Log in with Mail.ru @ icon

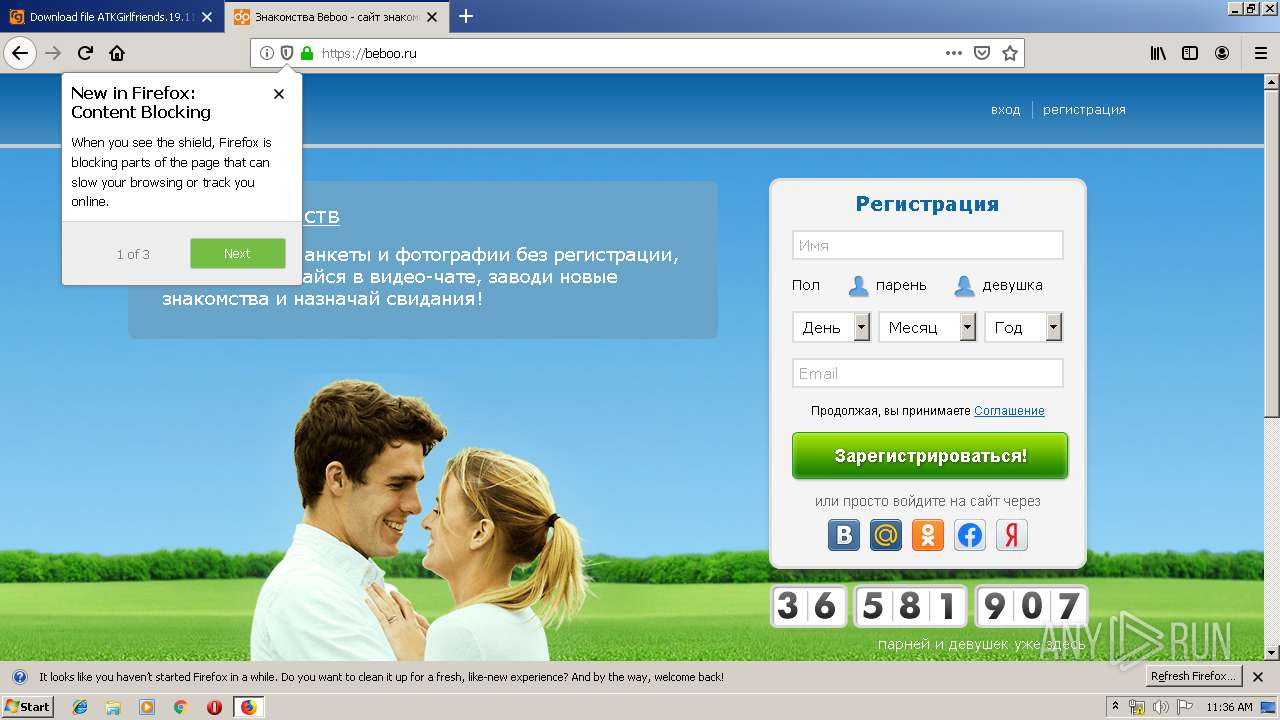886,535
